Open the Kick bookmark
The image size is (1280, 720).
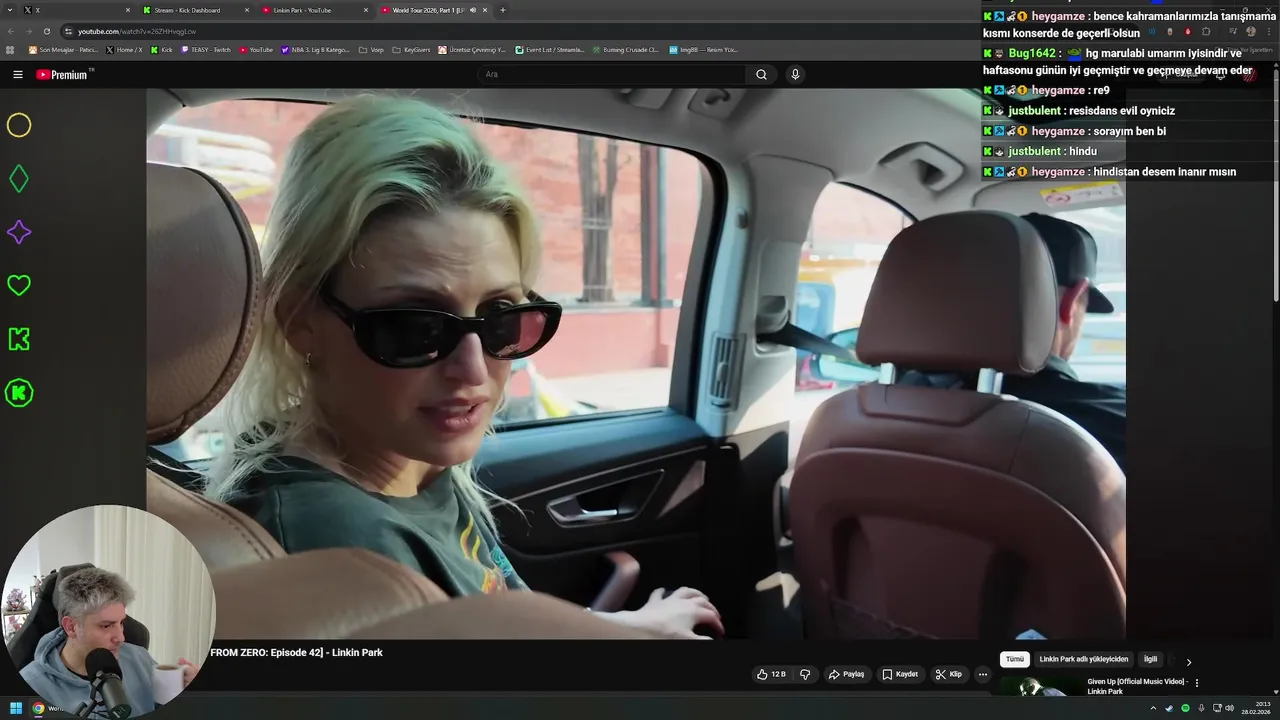[x=162, y=50]
